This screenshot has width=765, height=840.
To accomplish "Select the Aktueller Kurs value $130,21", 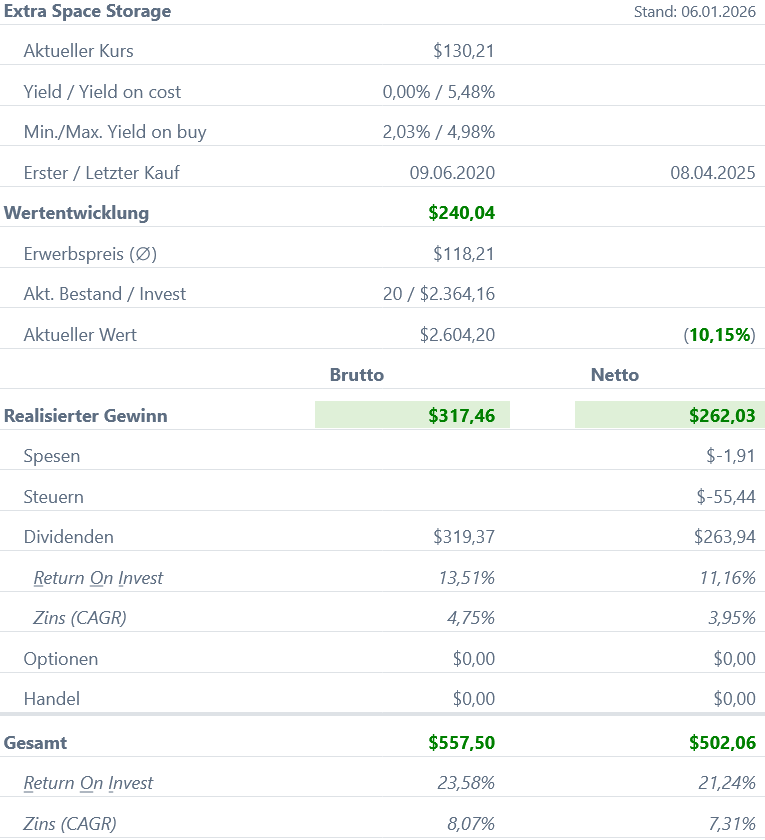I will click(463, 51).
